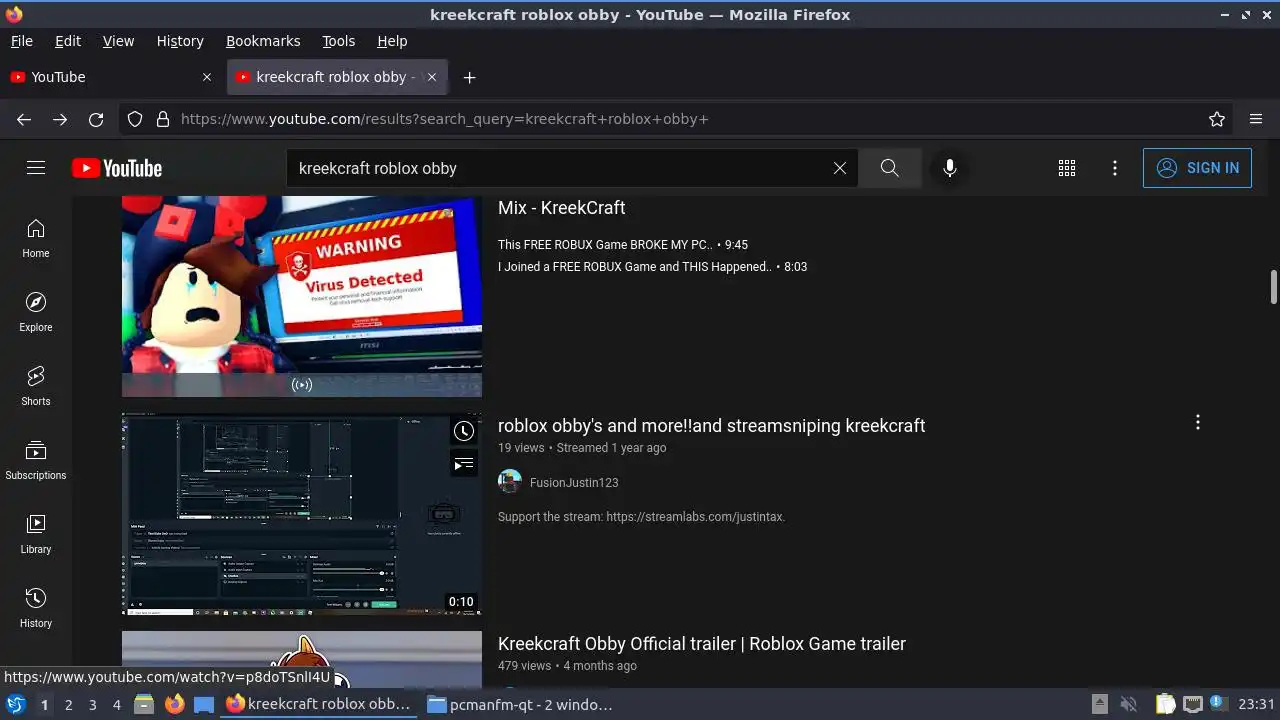This screenshot has width=1280, height=720.
Task: Open Help menu
Action: click(x=392, y=41)
